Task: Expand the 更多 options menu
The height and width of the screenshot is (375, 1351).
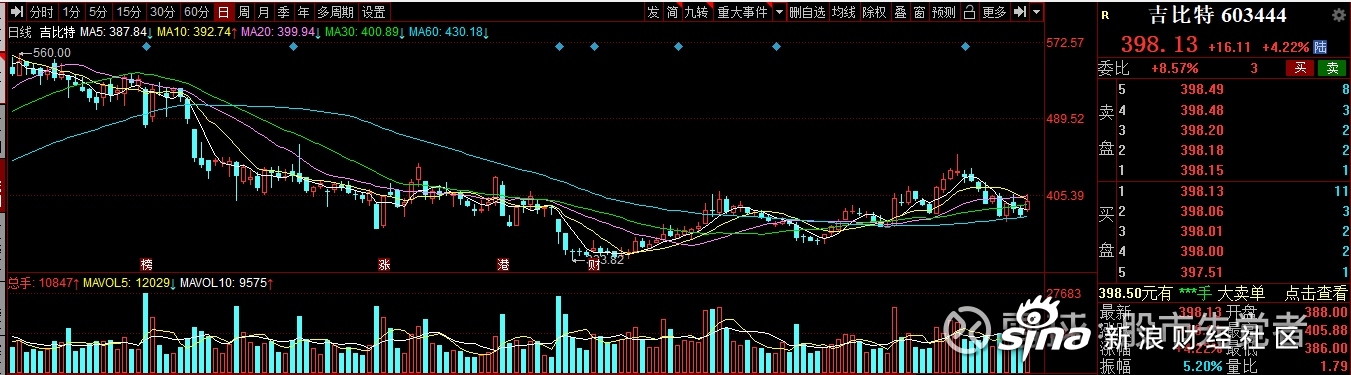Action: (994, 12)
